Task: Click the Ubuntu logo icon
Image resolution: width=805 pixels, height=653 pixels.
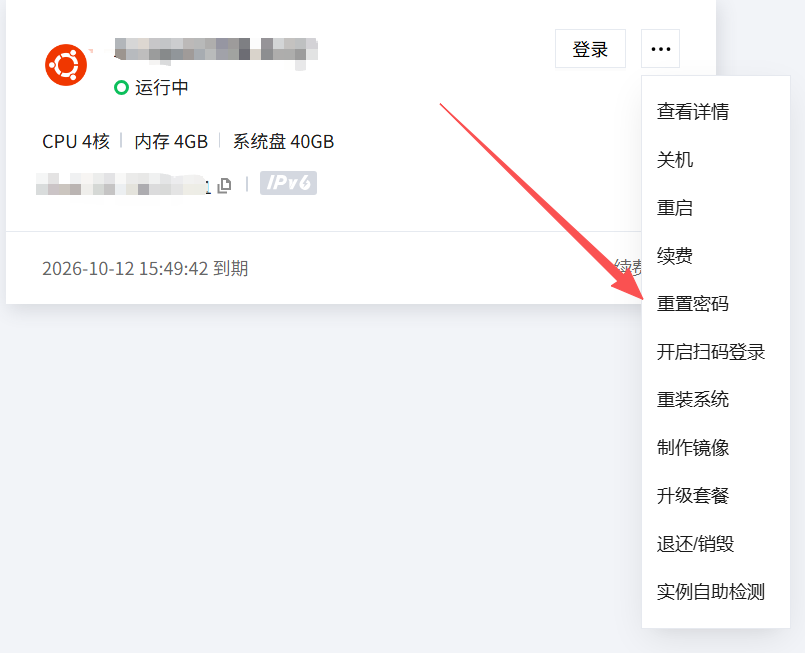Action: (66, 65)
